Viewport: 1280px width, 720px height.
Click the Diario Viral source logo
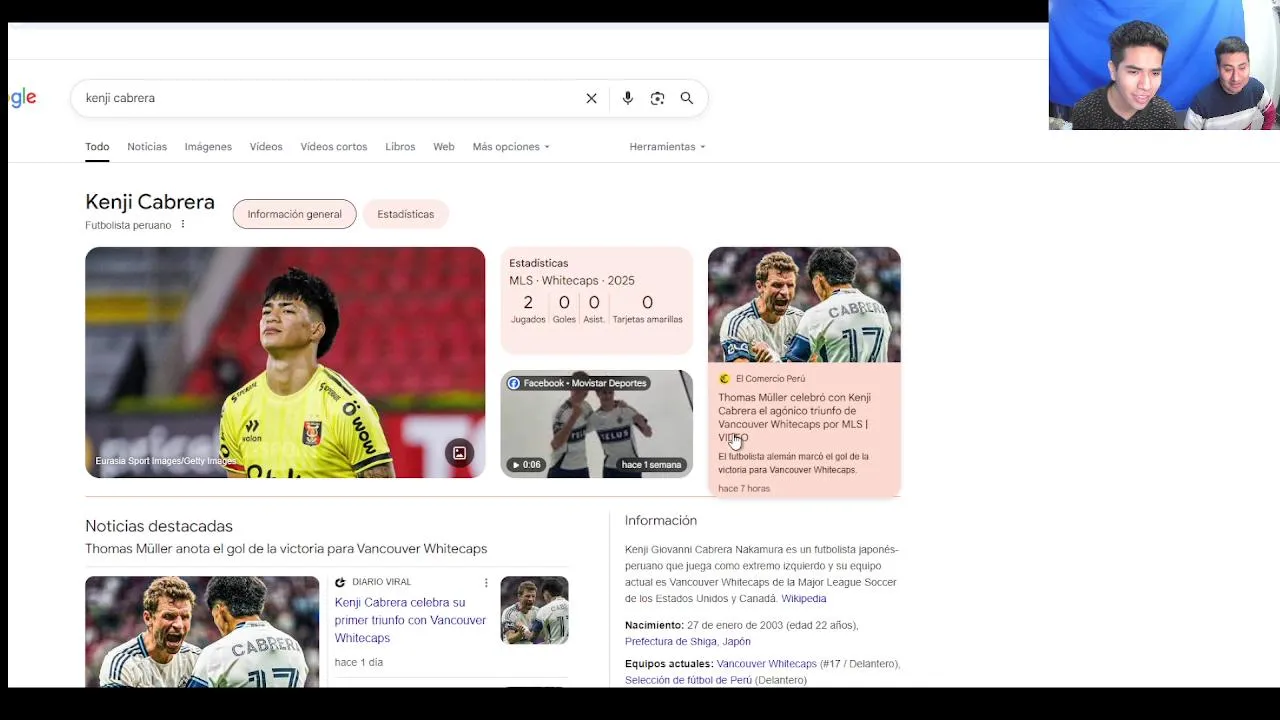point(340,582)
